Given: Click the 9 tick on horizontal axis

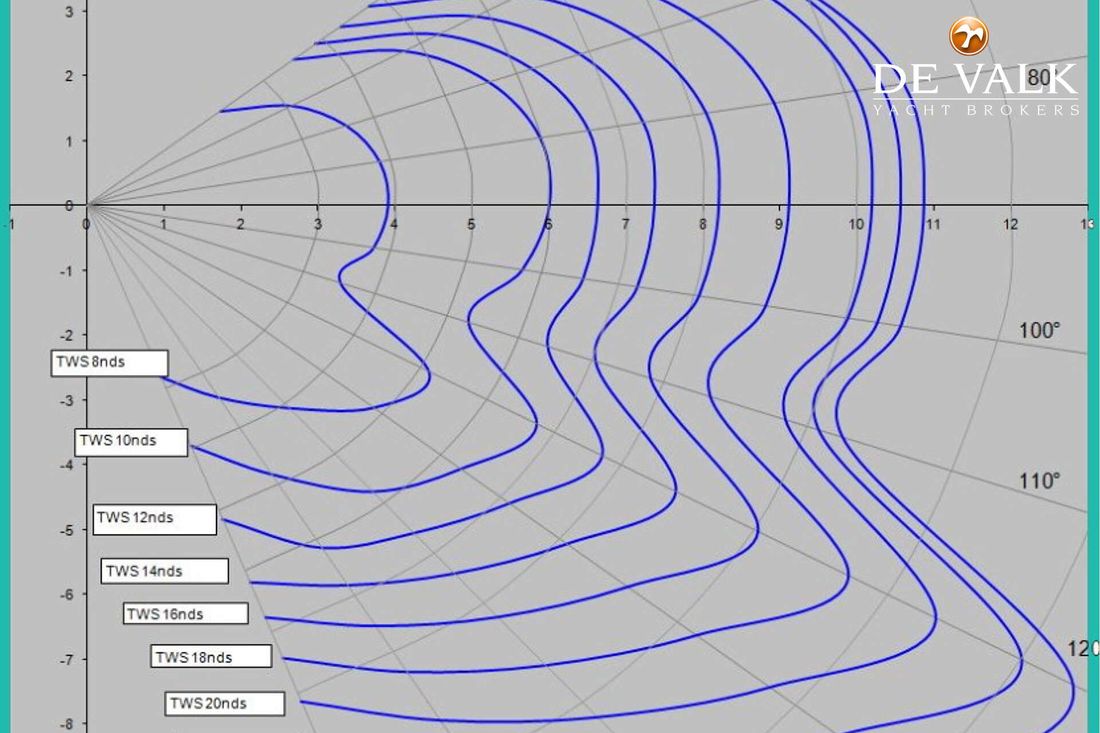Looking at the screenshot, I should point(779,225).
